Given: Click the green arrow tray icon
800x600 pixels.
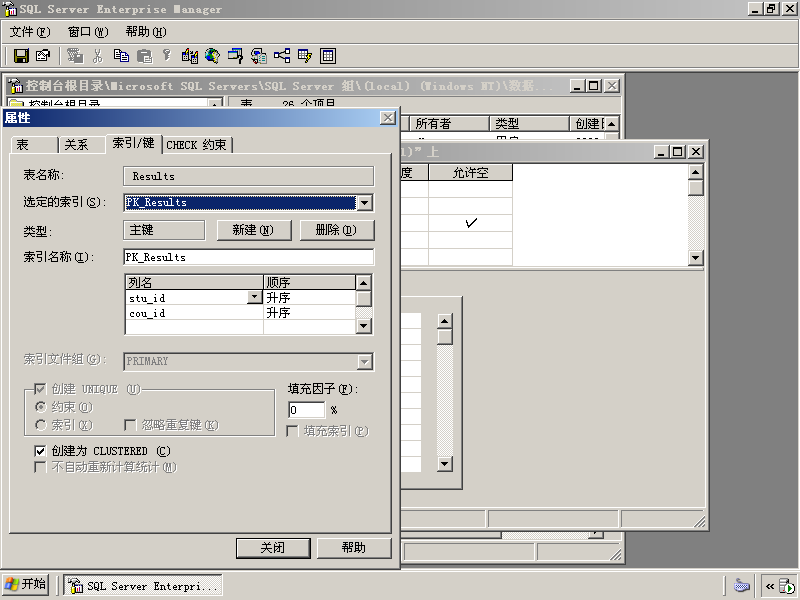Looking at the screenshot, I should (788, 586).
